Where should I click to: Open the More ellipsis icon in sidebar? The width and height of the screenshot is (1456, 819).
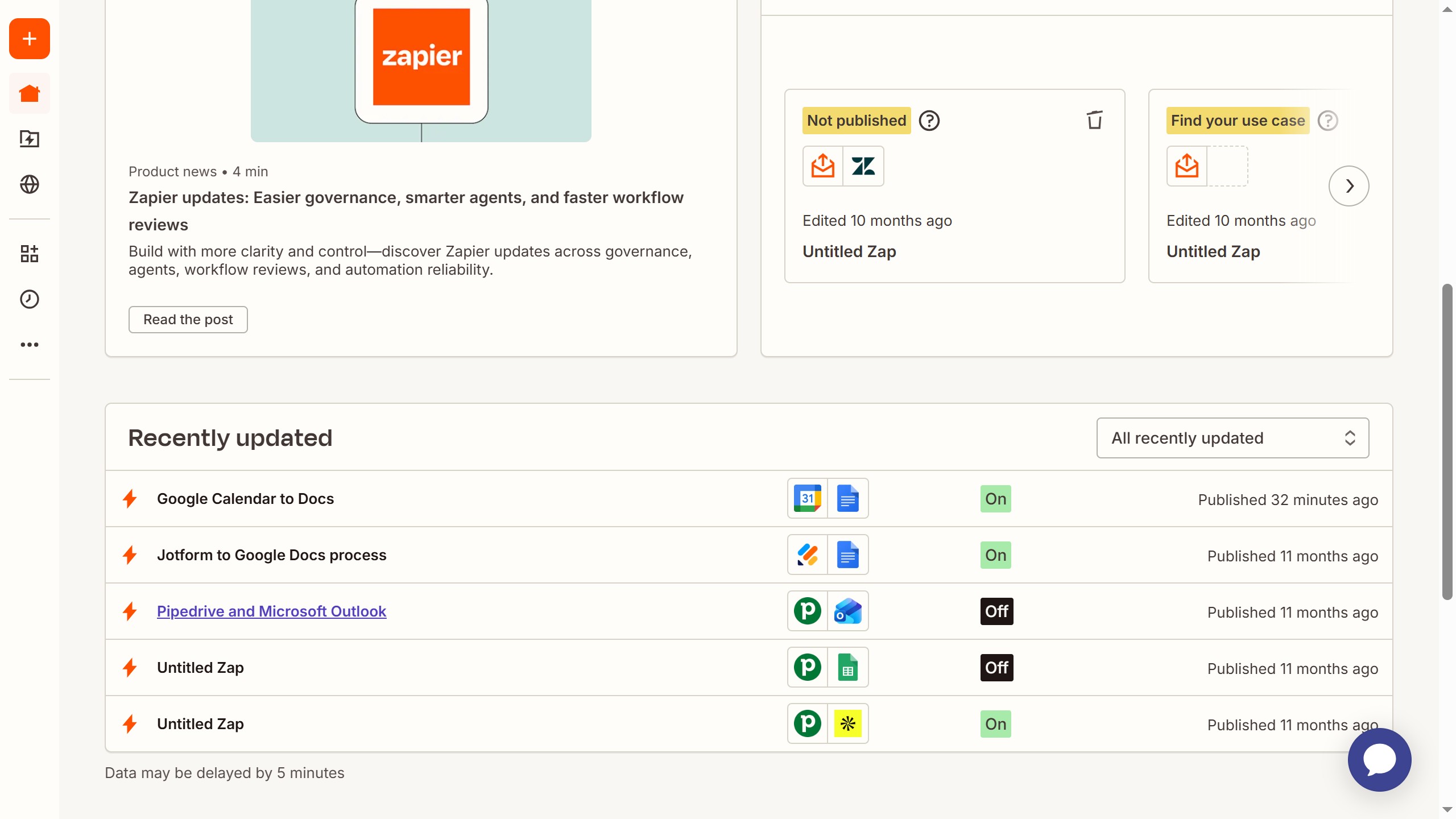coord(30,345)
